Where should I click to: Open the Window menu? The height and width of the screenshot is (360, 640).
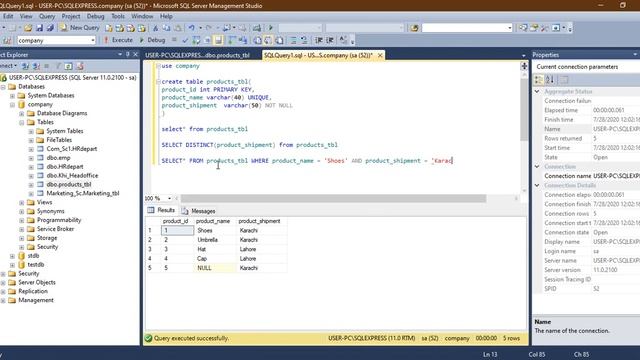[142, 16]
